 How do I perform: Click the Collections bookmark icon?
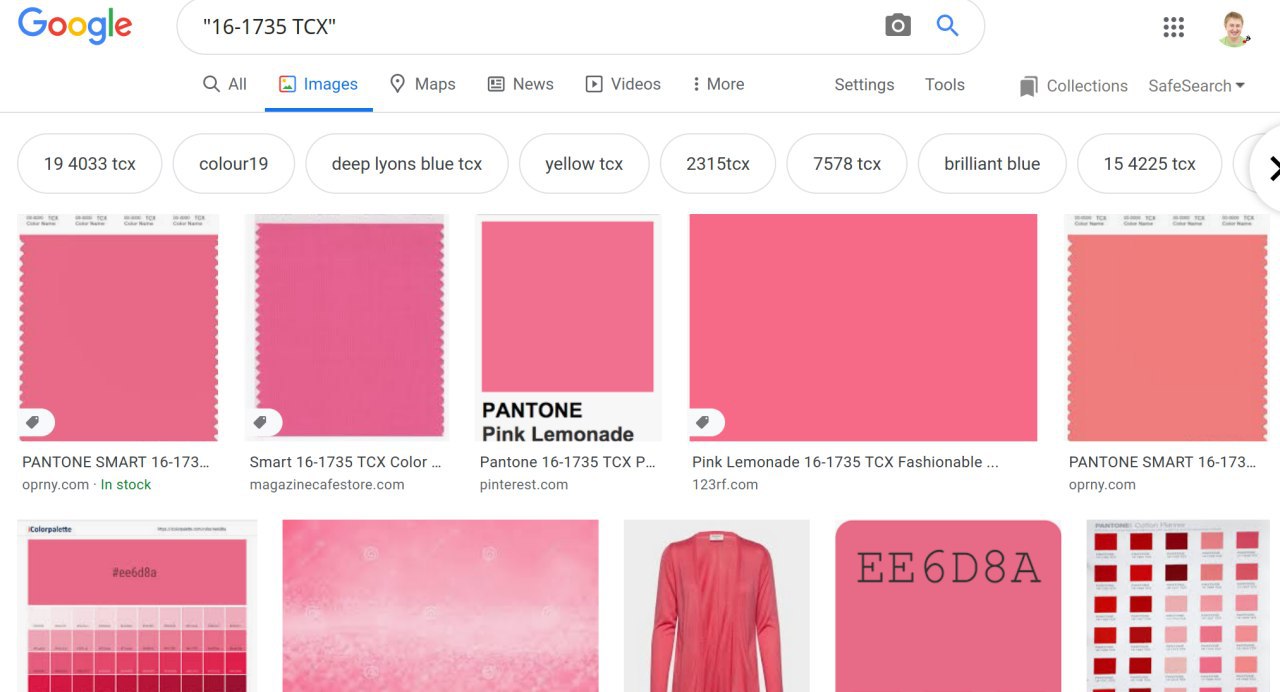pos(1028,87)
